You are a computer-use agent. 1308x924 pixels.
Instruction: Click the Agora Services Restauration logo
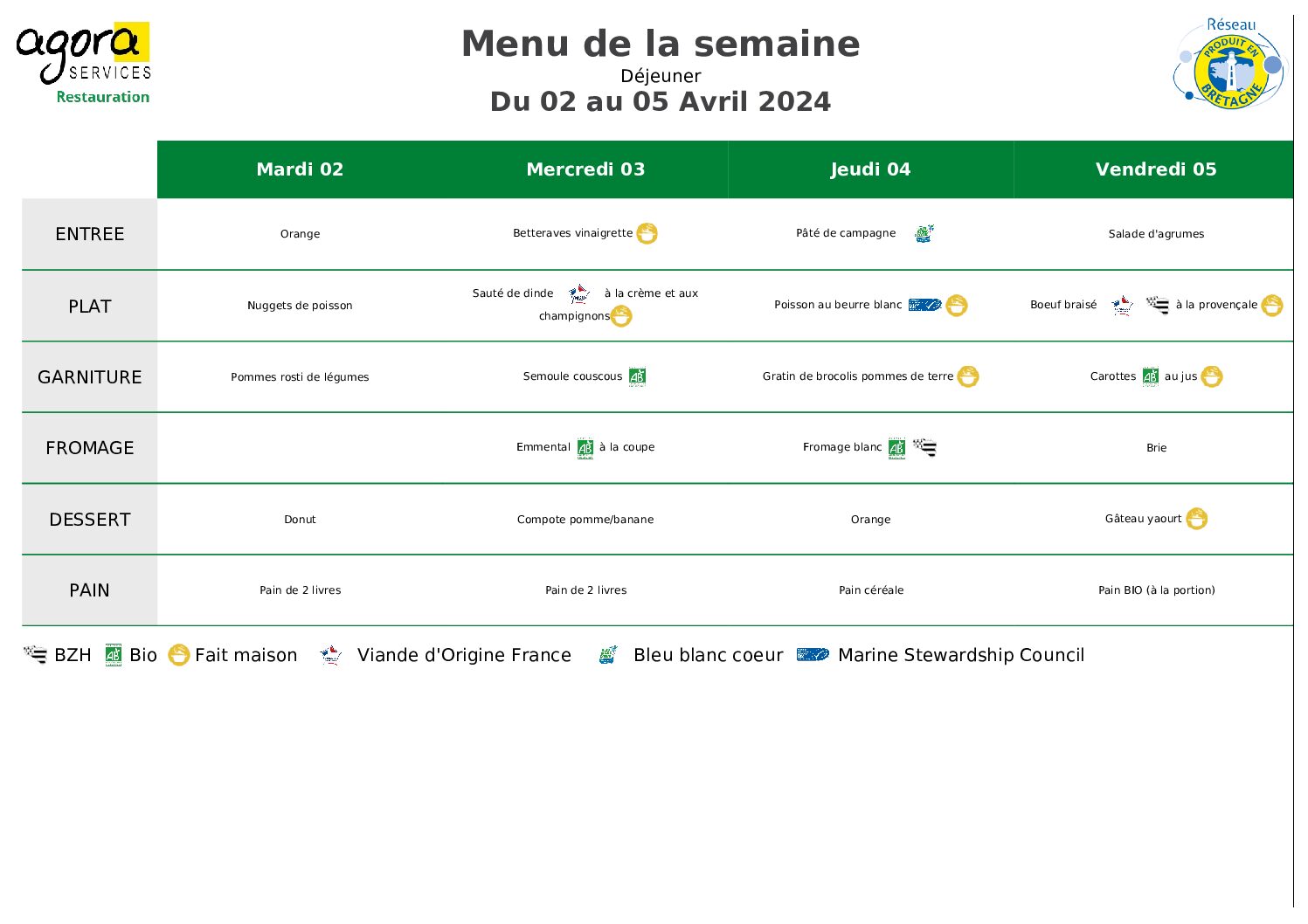click(x=84, y=63)
